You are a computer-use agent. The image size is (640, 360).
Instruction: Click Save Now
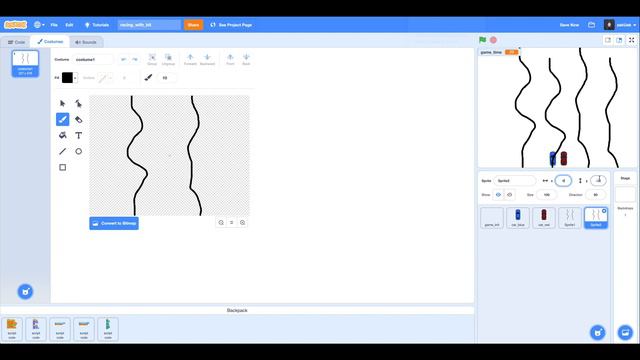569,25
